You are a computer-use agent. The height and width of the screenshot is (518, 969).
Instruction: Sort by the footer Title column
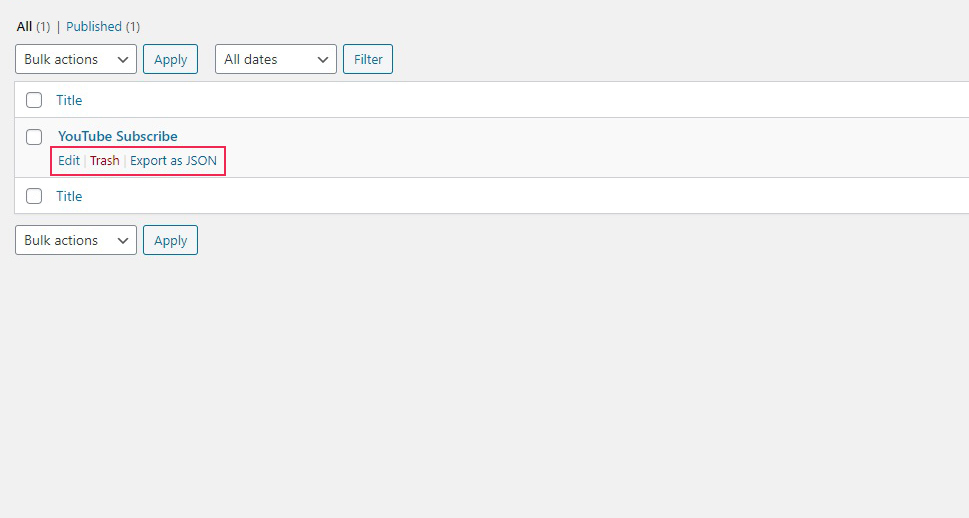click(x=69, y=196)
